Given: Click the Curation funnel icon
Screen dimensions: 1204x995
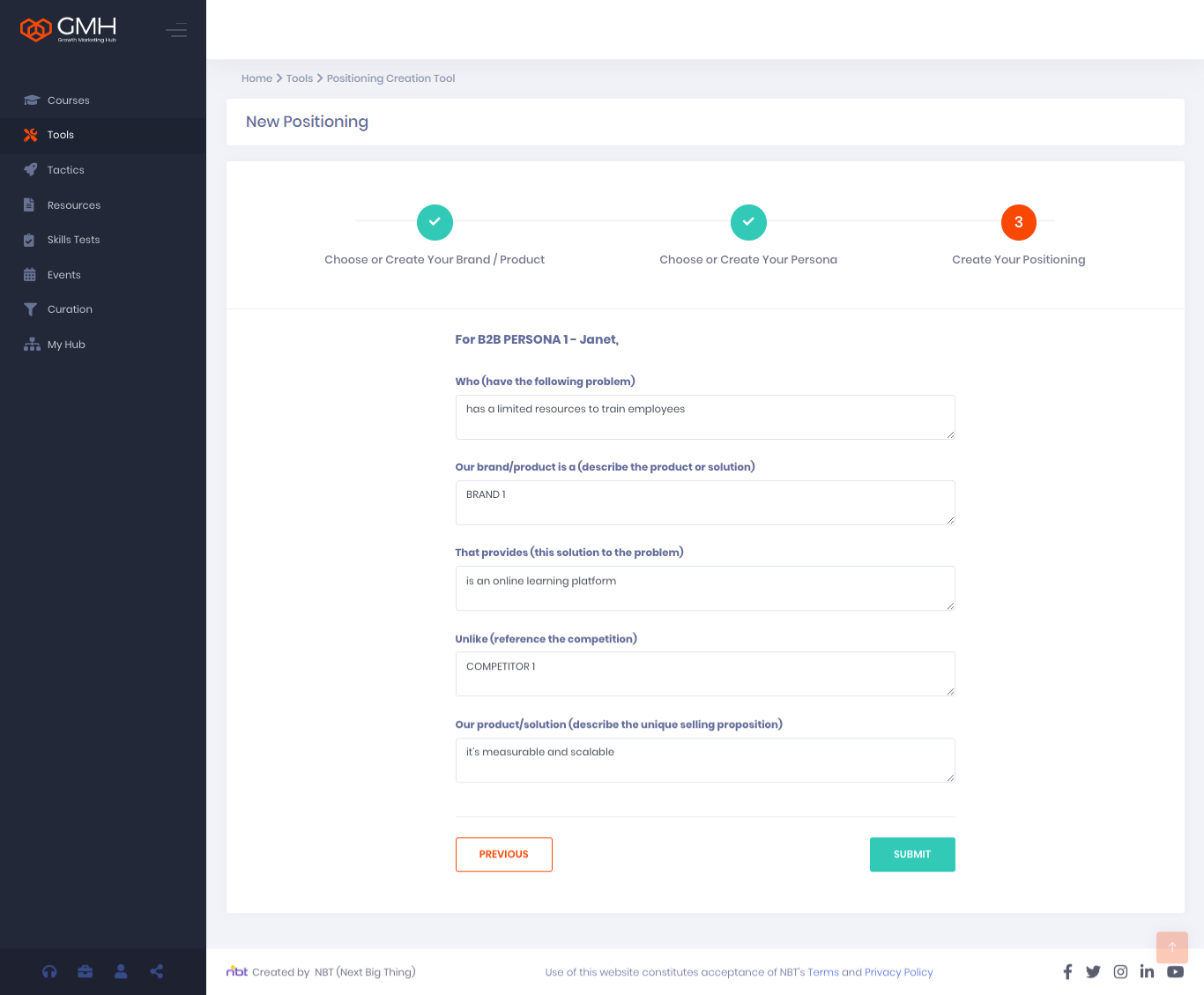Looking at the screenshot, I should (31, 309).
